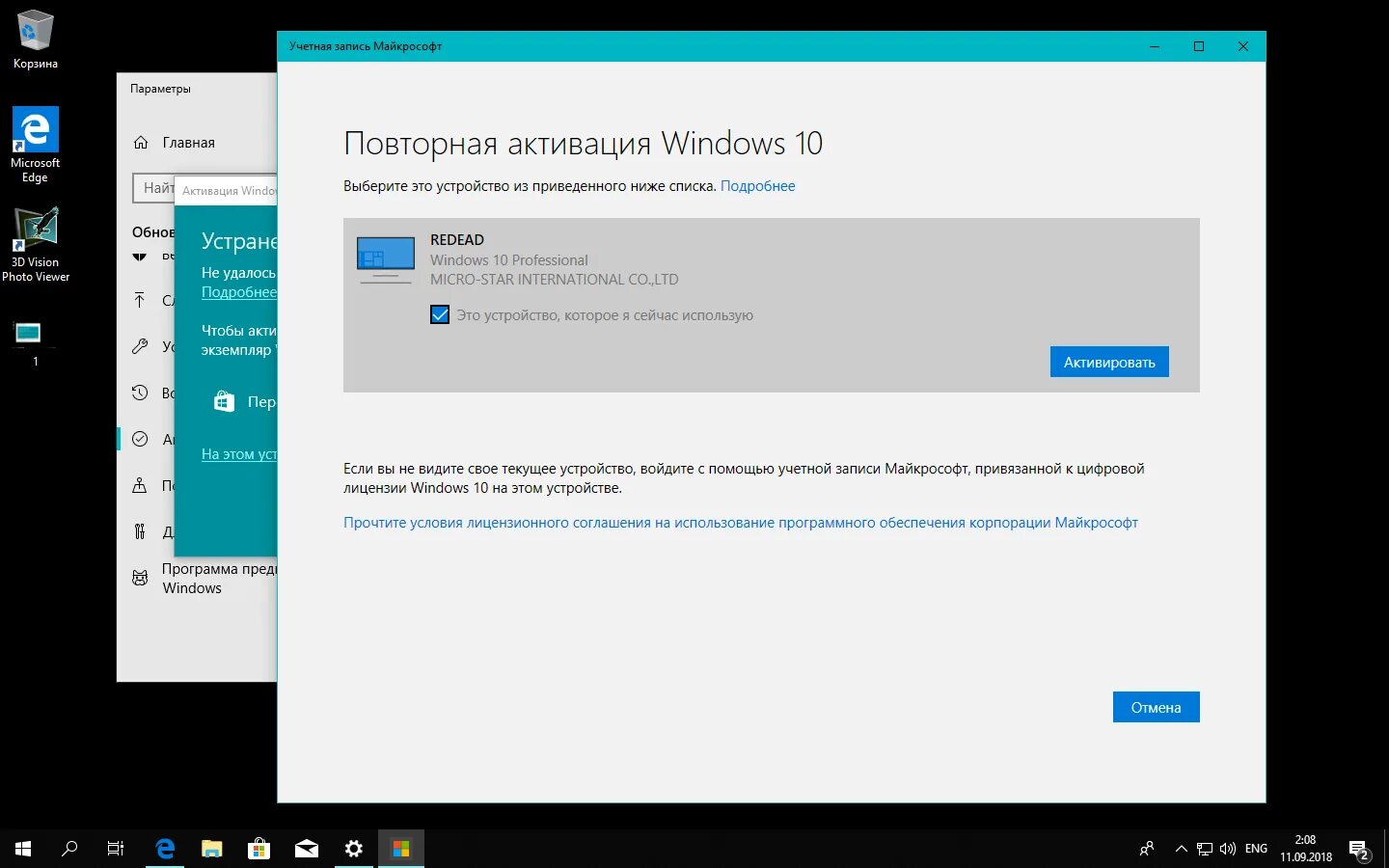1389x868 pixels.
Task: Open the license agreement link
Action: tap(741, 522)
